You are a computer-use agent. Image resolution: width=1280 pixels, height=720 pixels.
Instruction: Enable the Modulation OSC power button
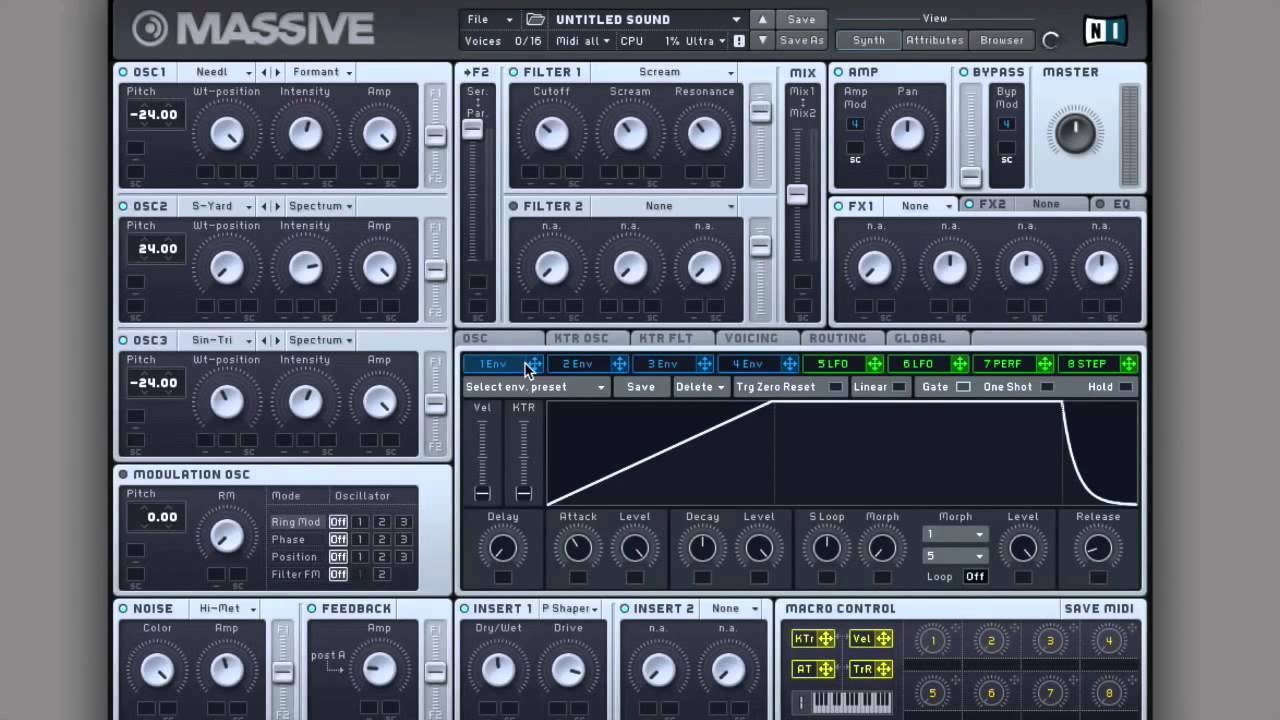123,474
